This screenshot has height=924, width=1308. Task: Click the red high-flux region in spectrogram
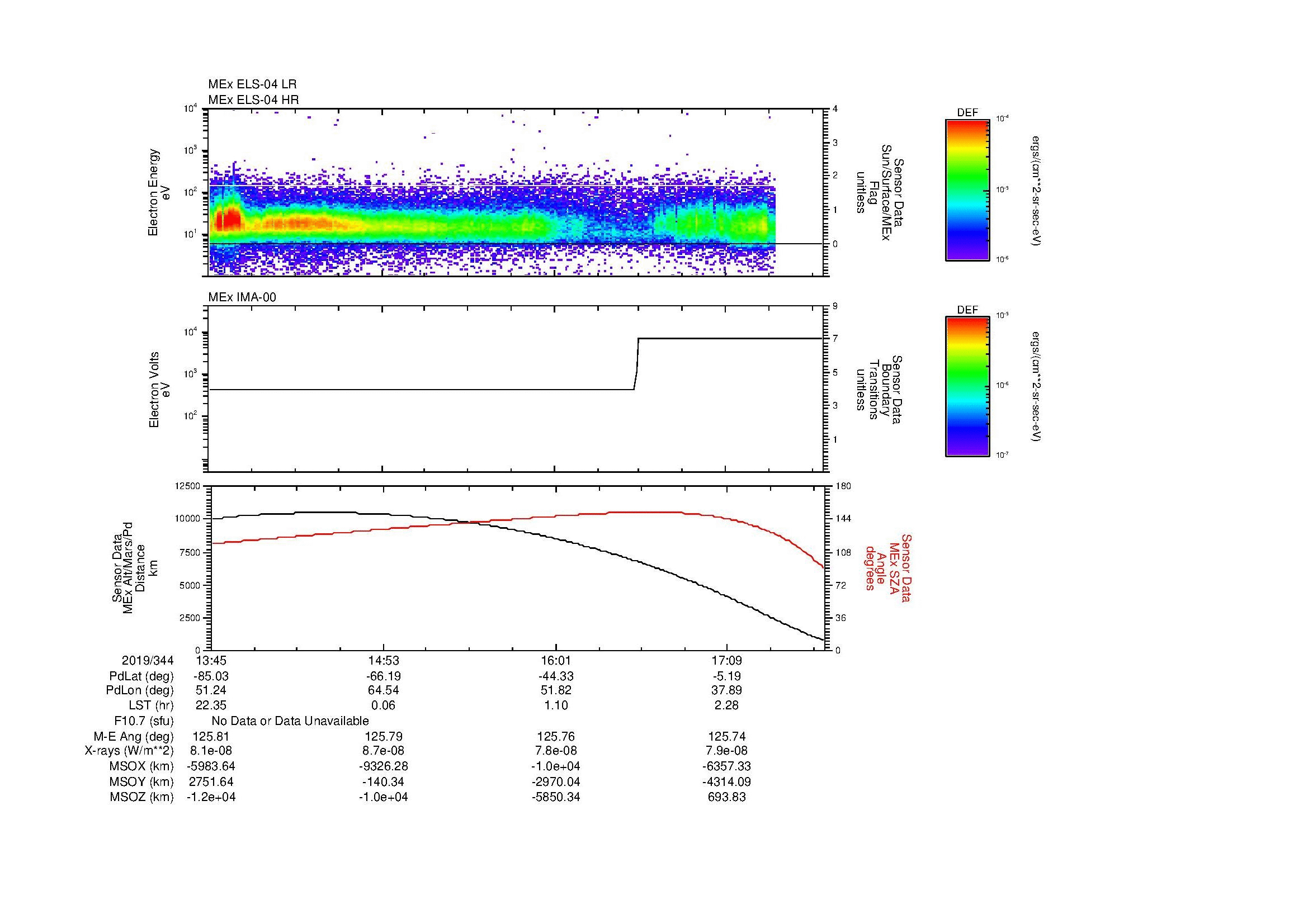tap(228, 219)
